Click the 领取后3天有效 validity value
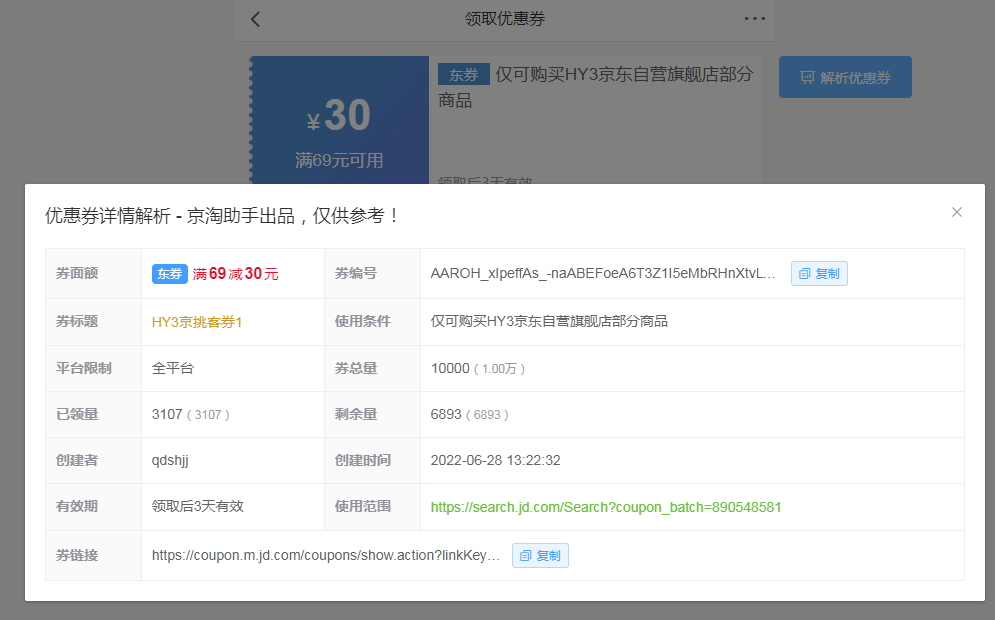Image resolution: width=995 pixels, height=620 pixels. pos(197,506)
